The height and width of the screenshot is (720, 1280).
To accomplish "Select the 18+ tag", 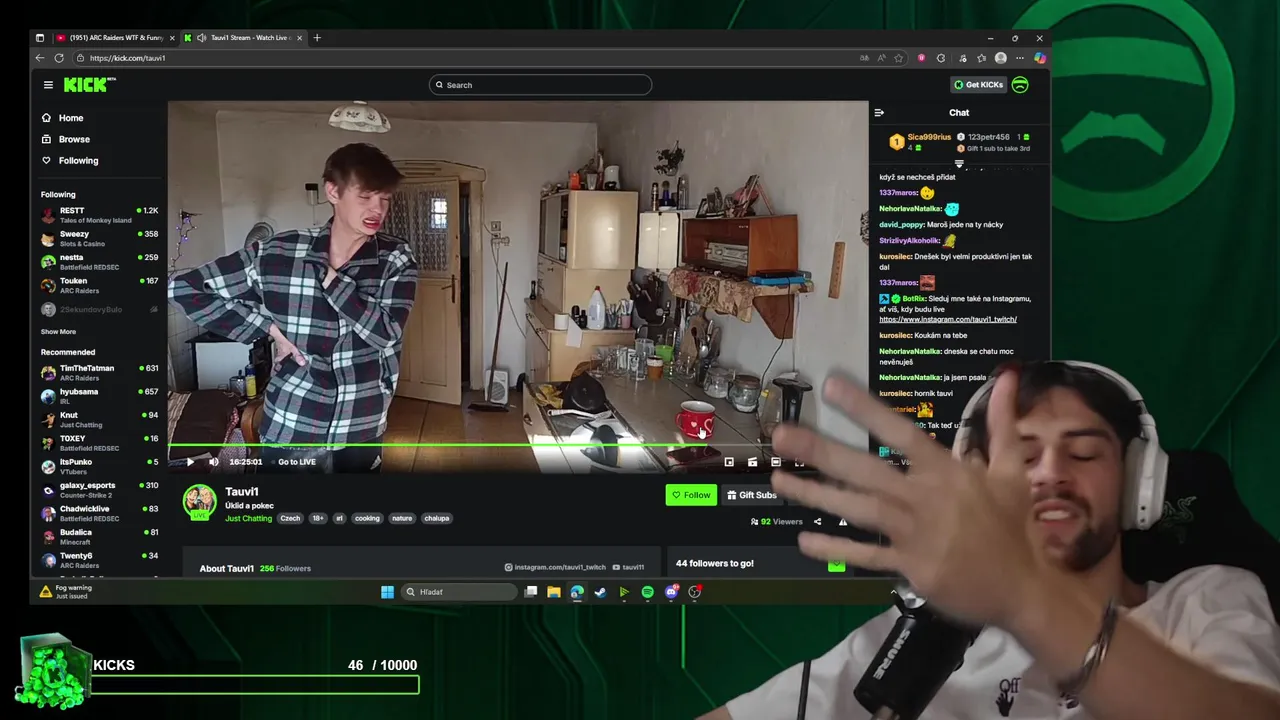I will [x=318, y=518].
